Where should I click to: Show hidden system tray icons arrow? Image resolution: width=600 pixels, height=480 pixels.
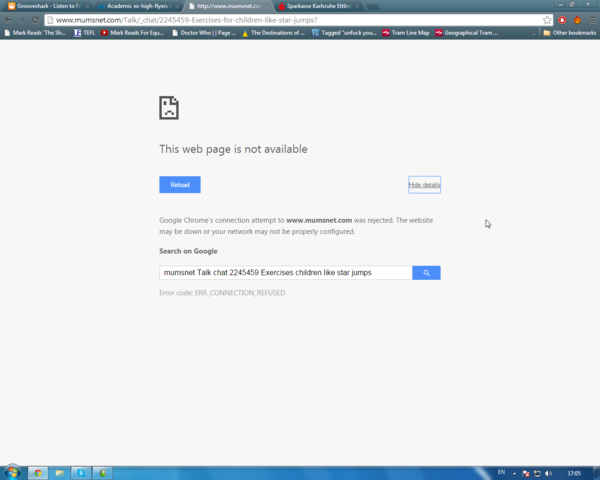tap(514, 474)
